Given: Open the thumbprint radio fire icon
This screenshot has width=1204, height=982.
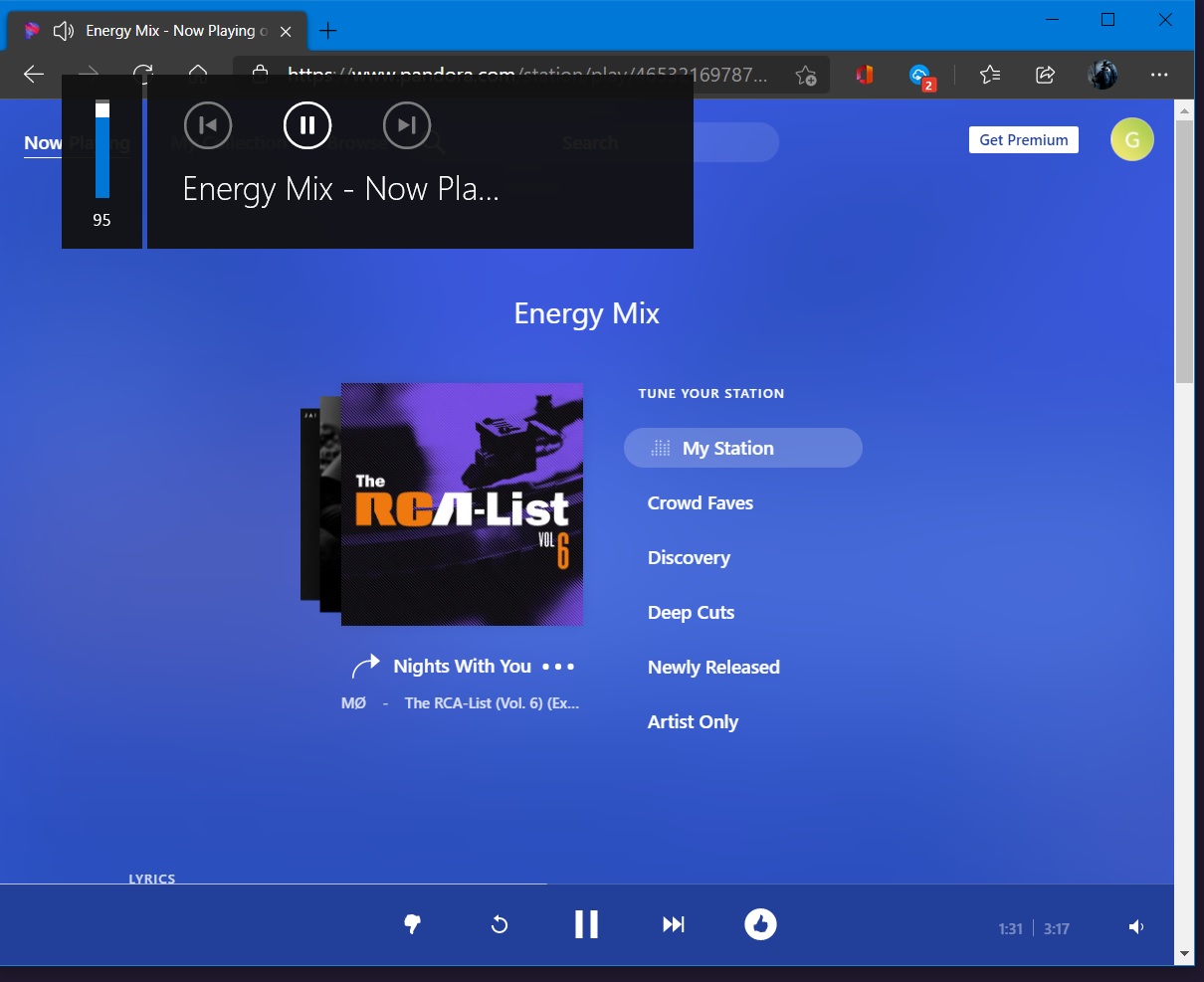Looking at the screenshot, I should tap(759, 924).
